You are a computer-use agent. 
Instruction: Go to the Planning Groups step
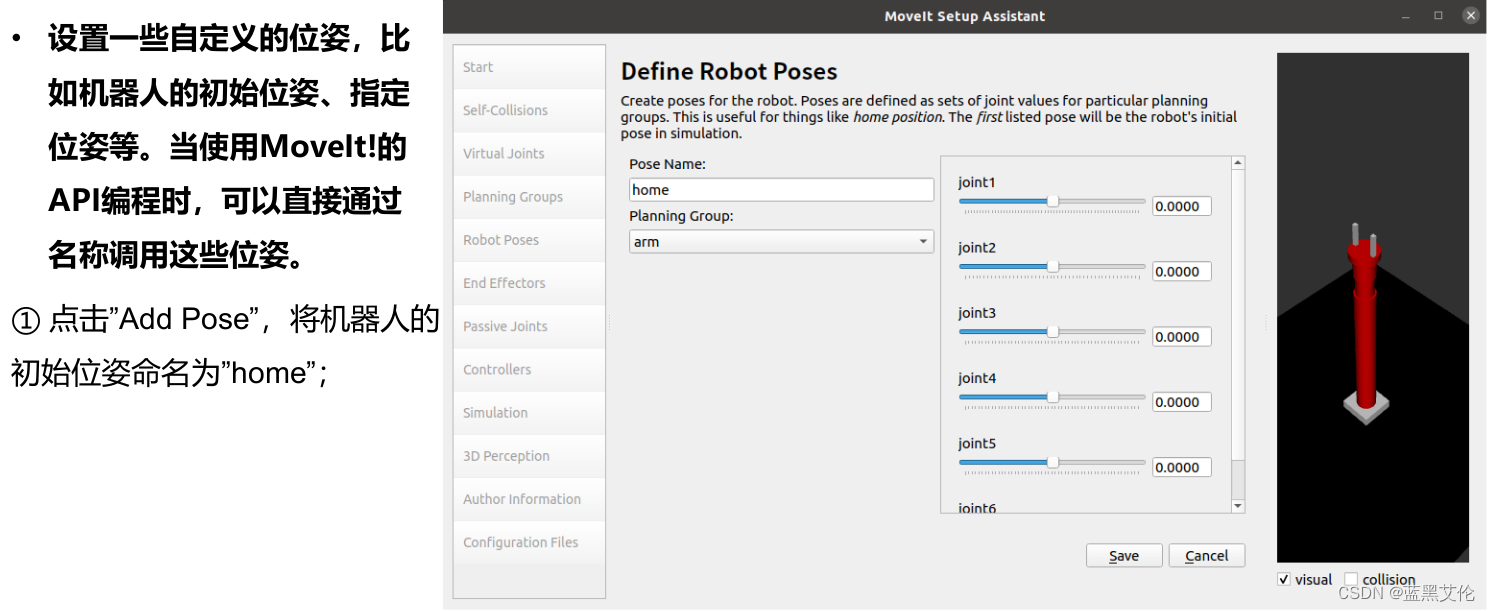pyautogui.click(x=513, y=197)
